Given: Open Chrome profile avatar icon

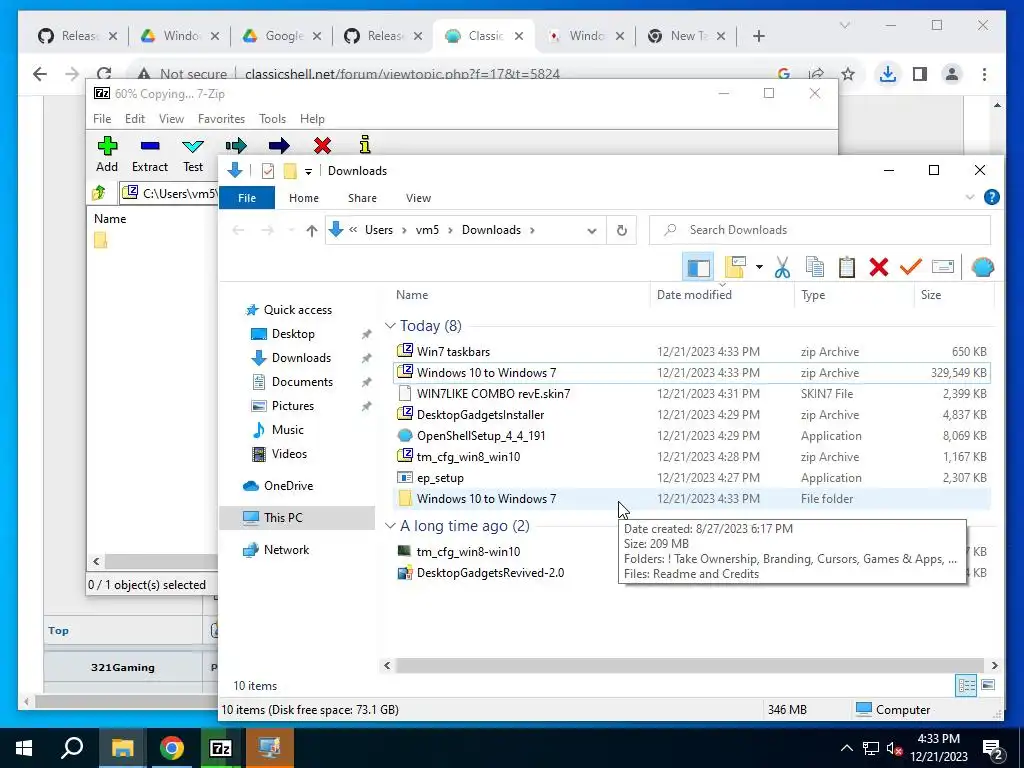Looking at the screenshot, I should 952,74.
